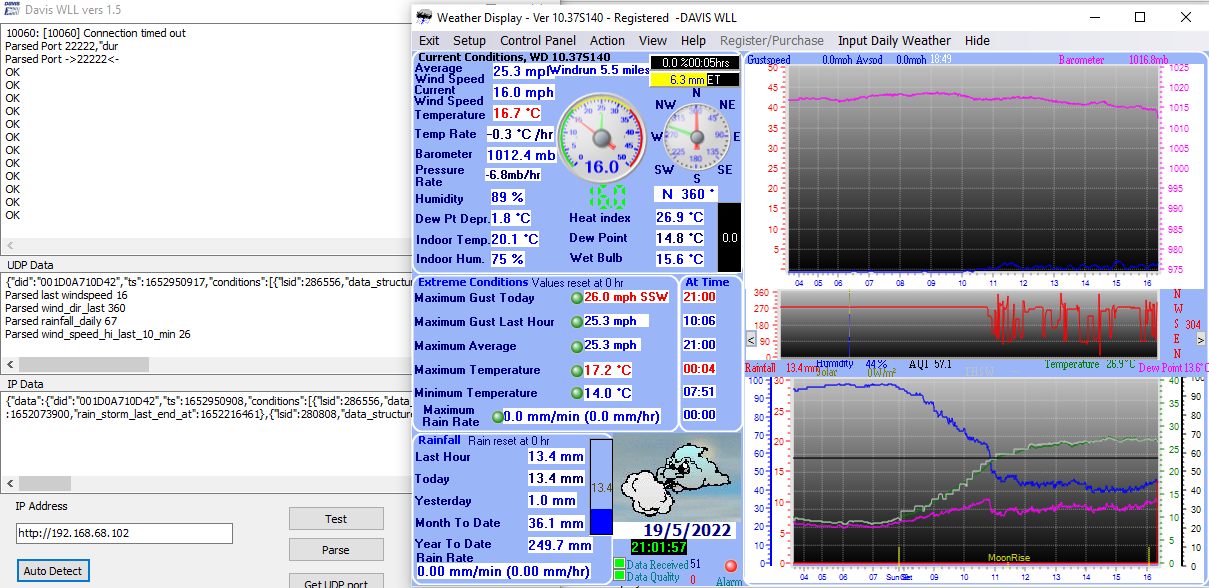The width and height of the screenshot is (1209, 588).
Task: Click the wind direction value N 360°
Action: (x=688, y=194)
